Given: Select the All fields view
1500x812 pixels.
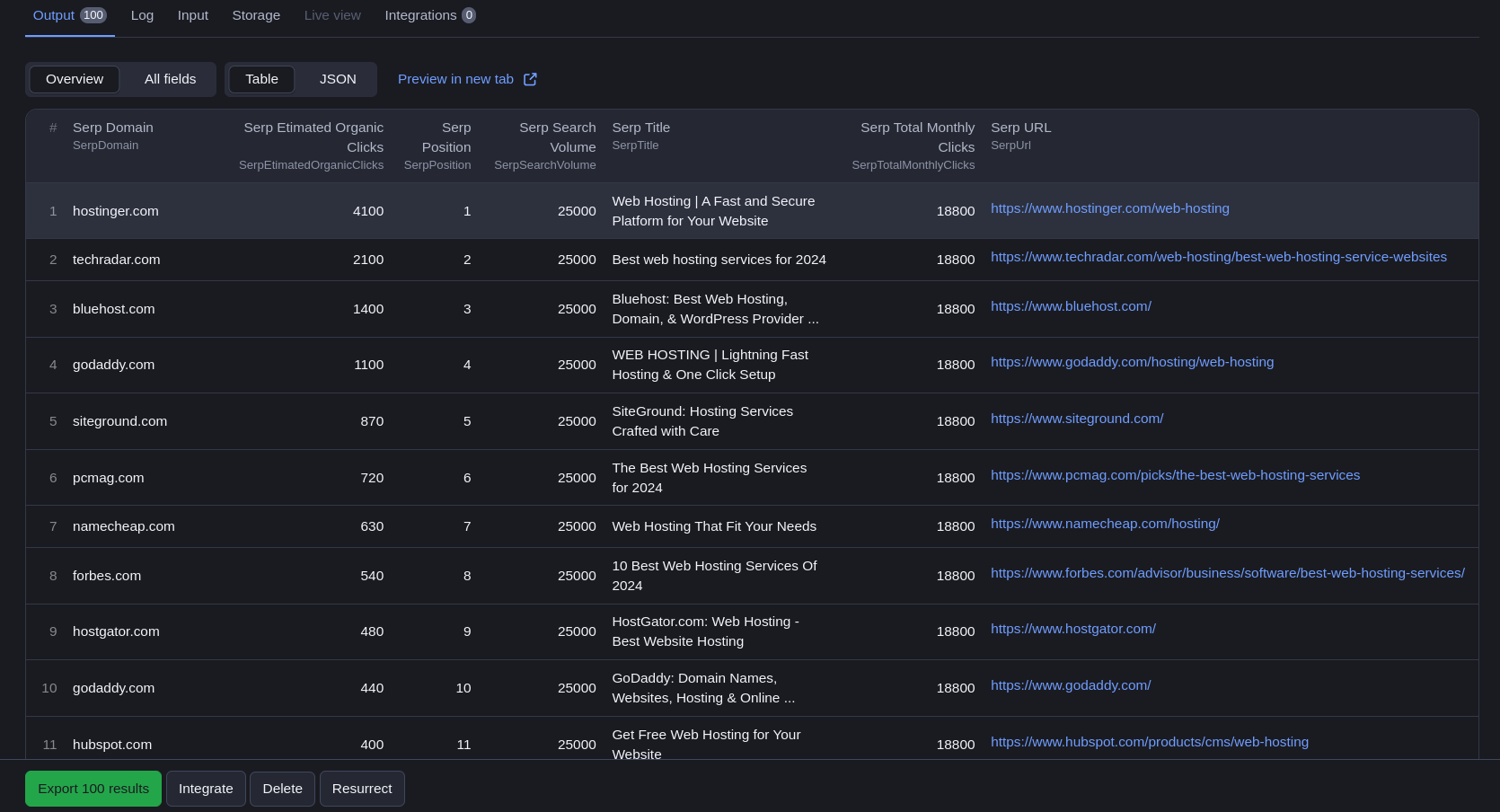Looking at the screenshot, I should click(x=170, y=79).
